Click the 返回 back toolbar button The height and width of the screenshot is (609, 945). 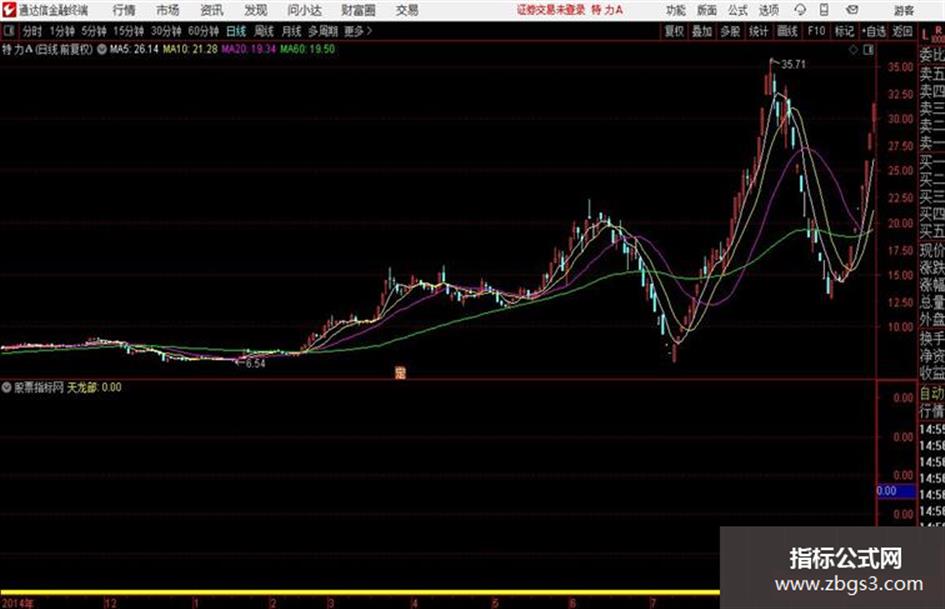point(902,31)
